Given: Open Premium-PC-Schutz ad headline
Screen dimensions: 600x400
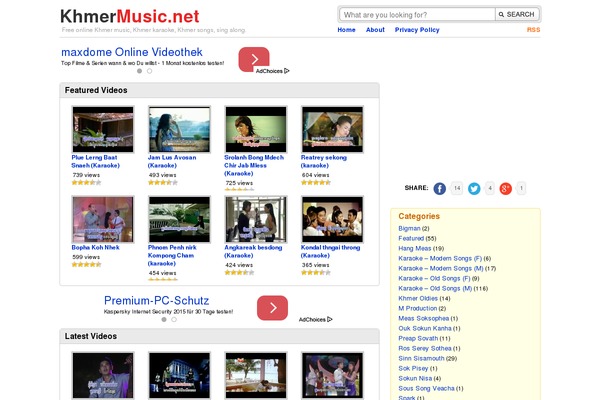Looking at the screenshot, I should [157, 300].
